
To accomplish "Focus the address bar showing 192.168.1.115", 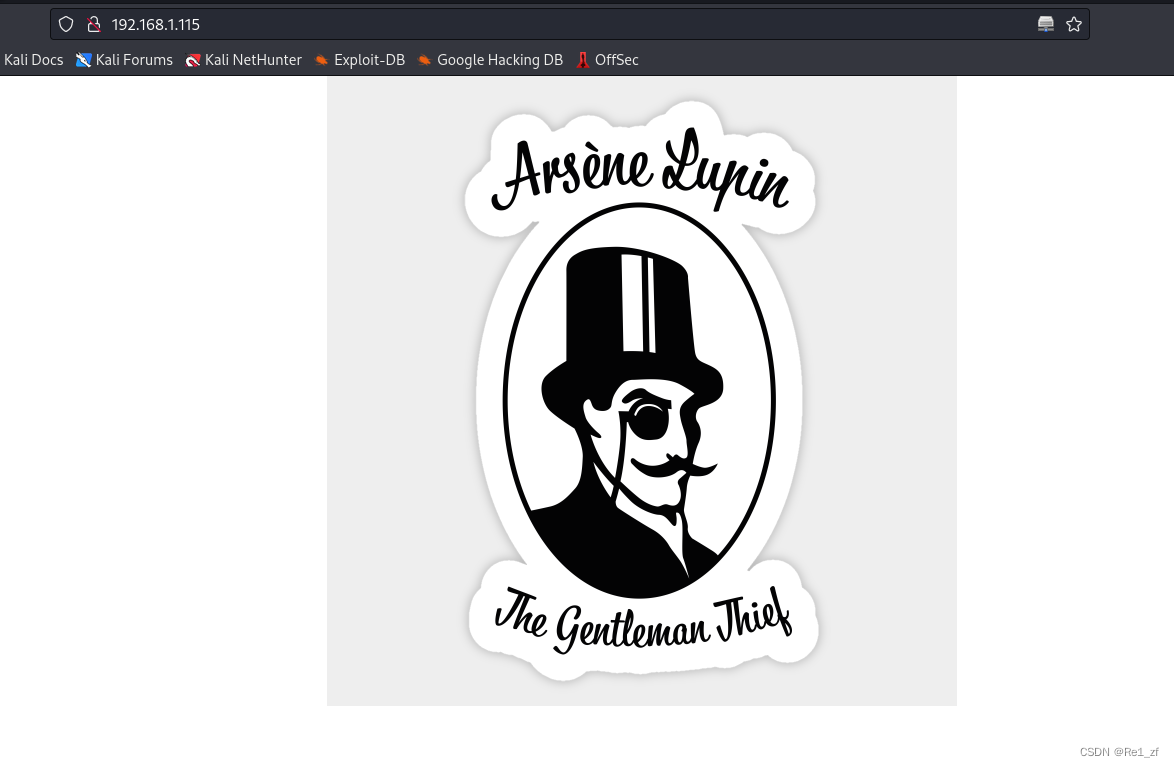I will point(569,24).
